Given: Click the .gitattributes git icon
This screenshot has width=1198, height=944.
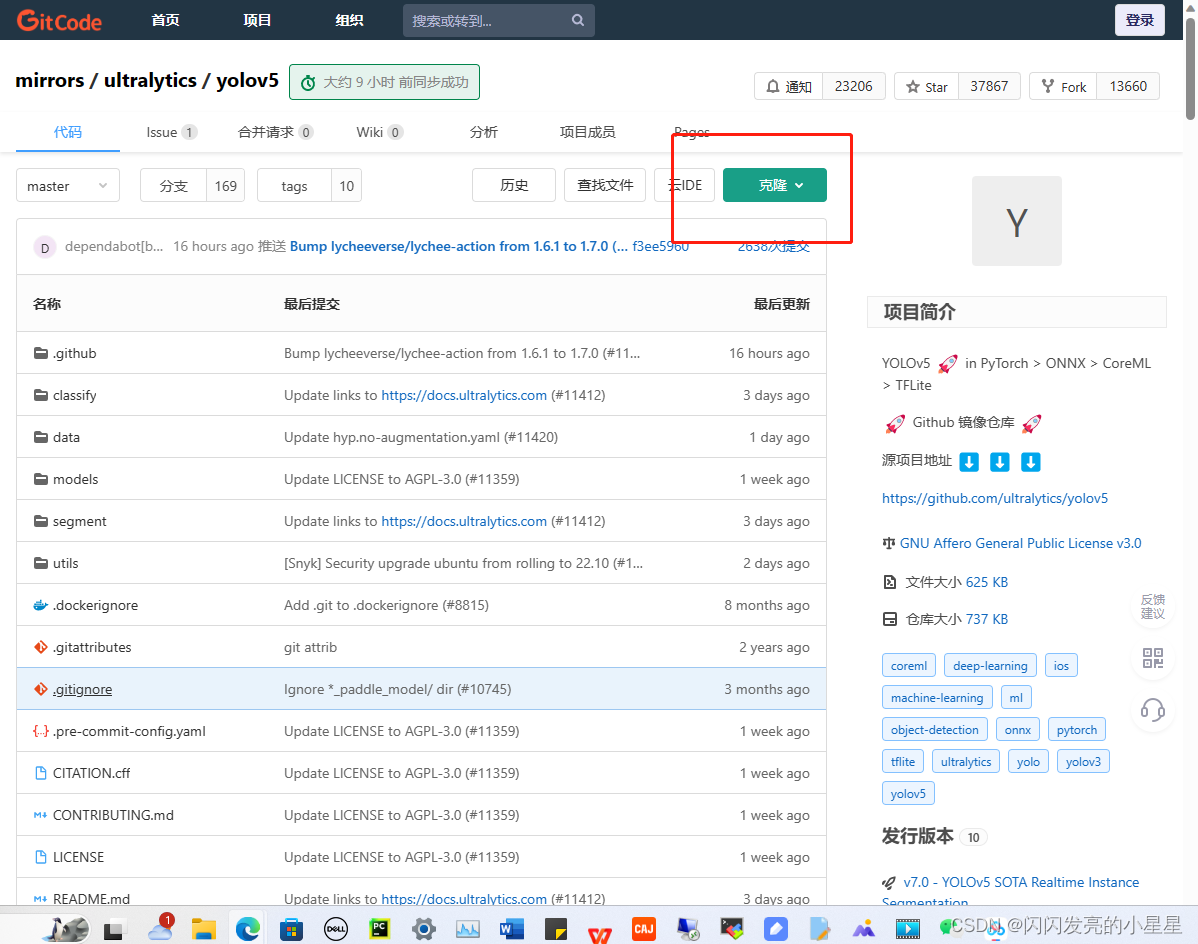Looking at the screenshot, I should pyautogui.click(x=40, y=647).
